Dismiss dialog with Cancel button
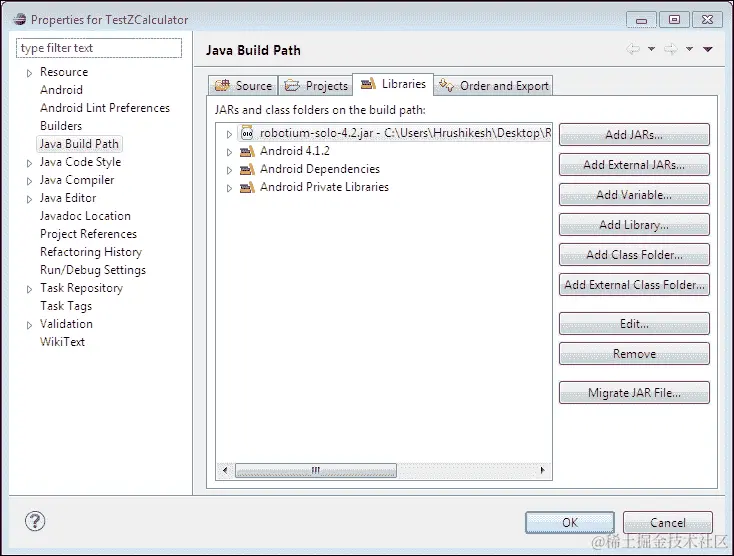The width and height of the screenshot is (734, 556). point(668,522)
